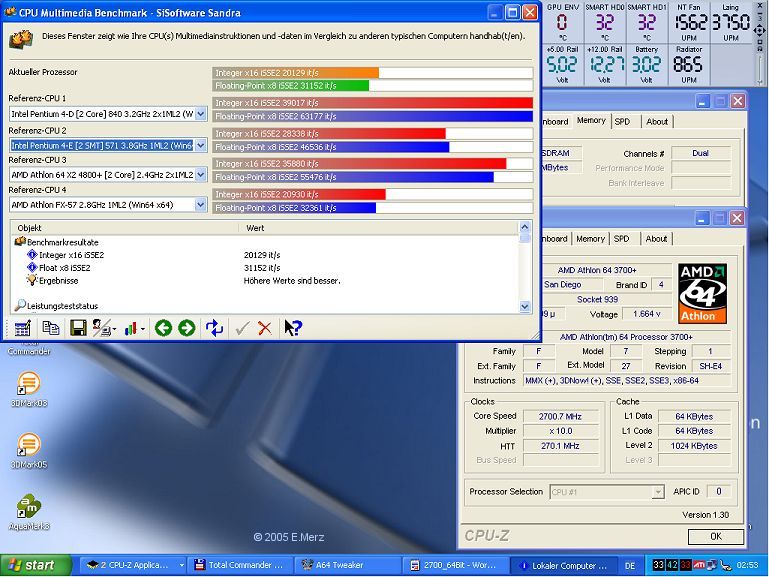Open Reference-CPU 1 dropdown arrow

point(200,114)
